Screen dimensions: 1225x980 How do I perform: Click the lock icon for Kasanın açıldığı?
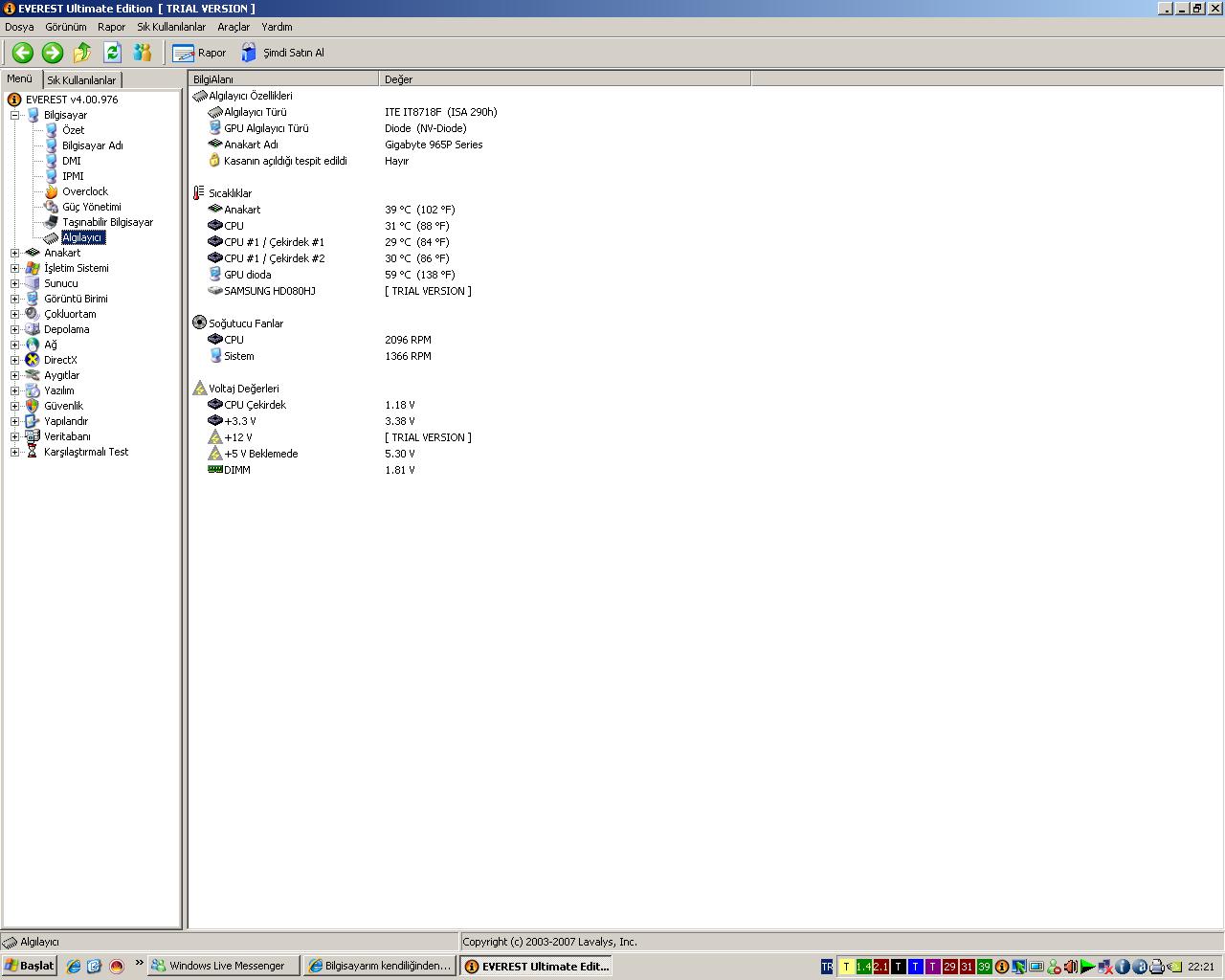click(x=215, y=161)
